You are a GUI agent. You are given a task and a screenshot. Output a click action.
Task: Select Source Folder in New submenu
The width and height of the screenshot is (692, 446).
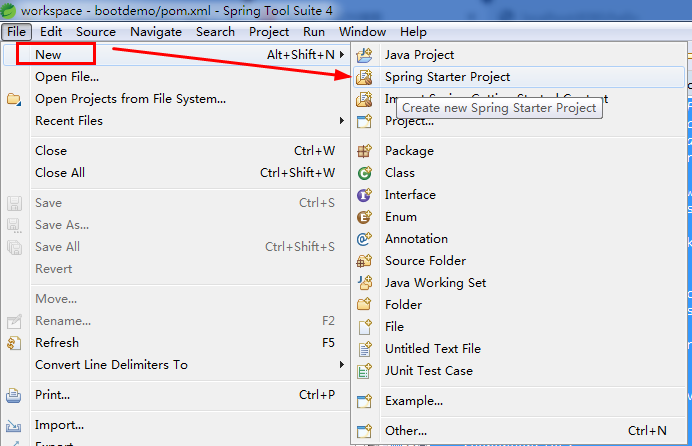(x=519, y=261)
